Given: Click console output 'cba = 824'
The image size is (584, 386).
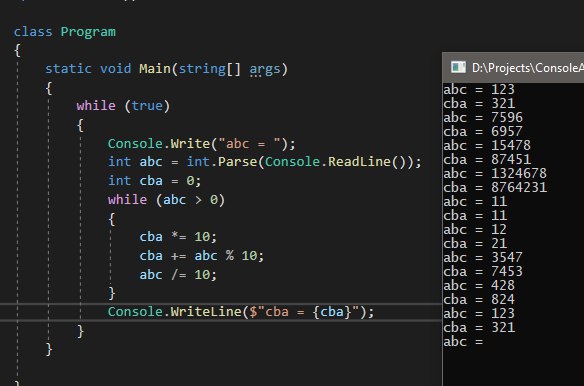Looking at the screenshot, I should pyautogui.click(x=479, y=300).
